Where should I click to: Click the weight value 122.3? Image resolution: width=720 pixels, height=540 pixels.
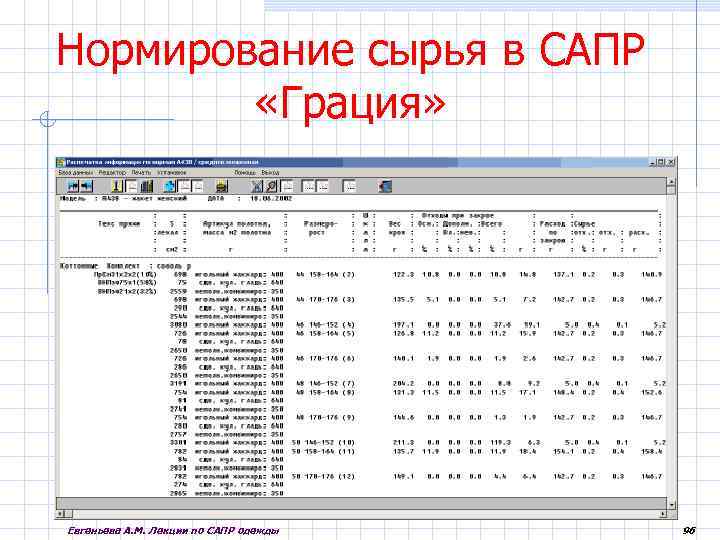tap(403, 275)
